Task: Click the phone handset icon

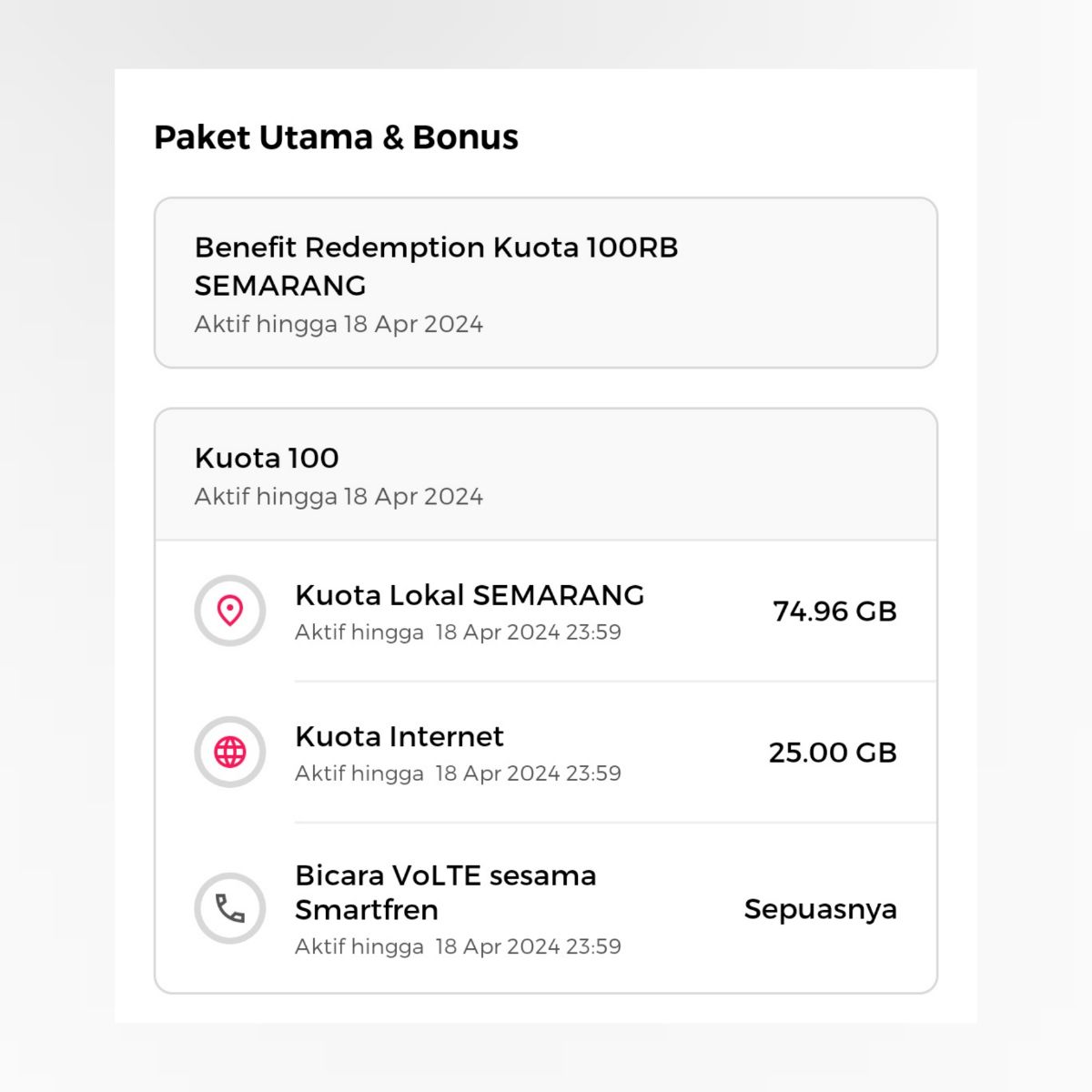Action: [x=230, y=908]
